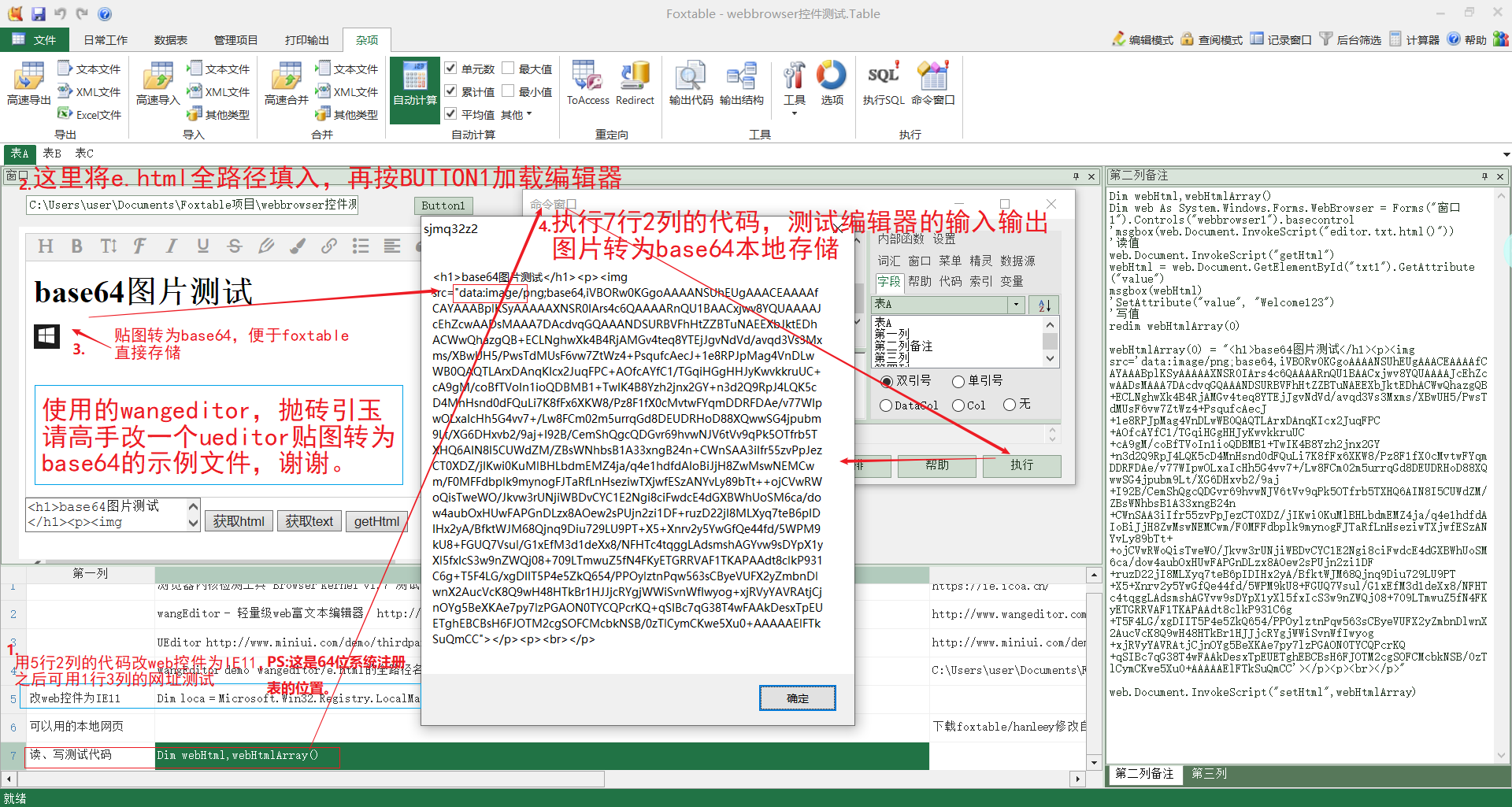Open the 命令窗口 command window icon
Viewport: 1512px width, 807px height.
pos(933,83)
